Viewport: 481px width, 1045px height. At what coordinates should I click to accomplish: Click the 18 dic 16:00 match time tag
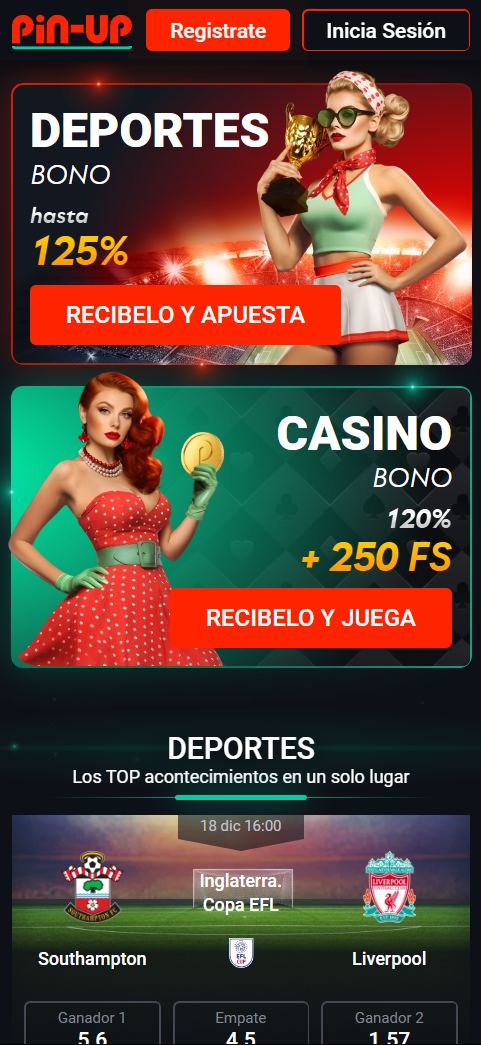coord(241,826)
